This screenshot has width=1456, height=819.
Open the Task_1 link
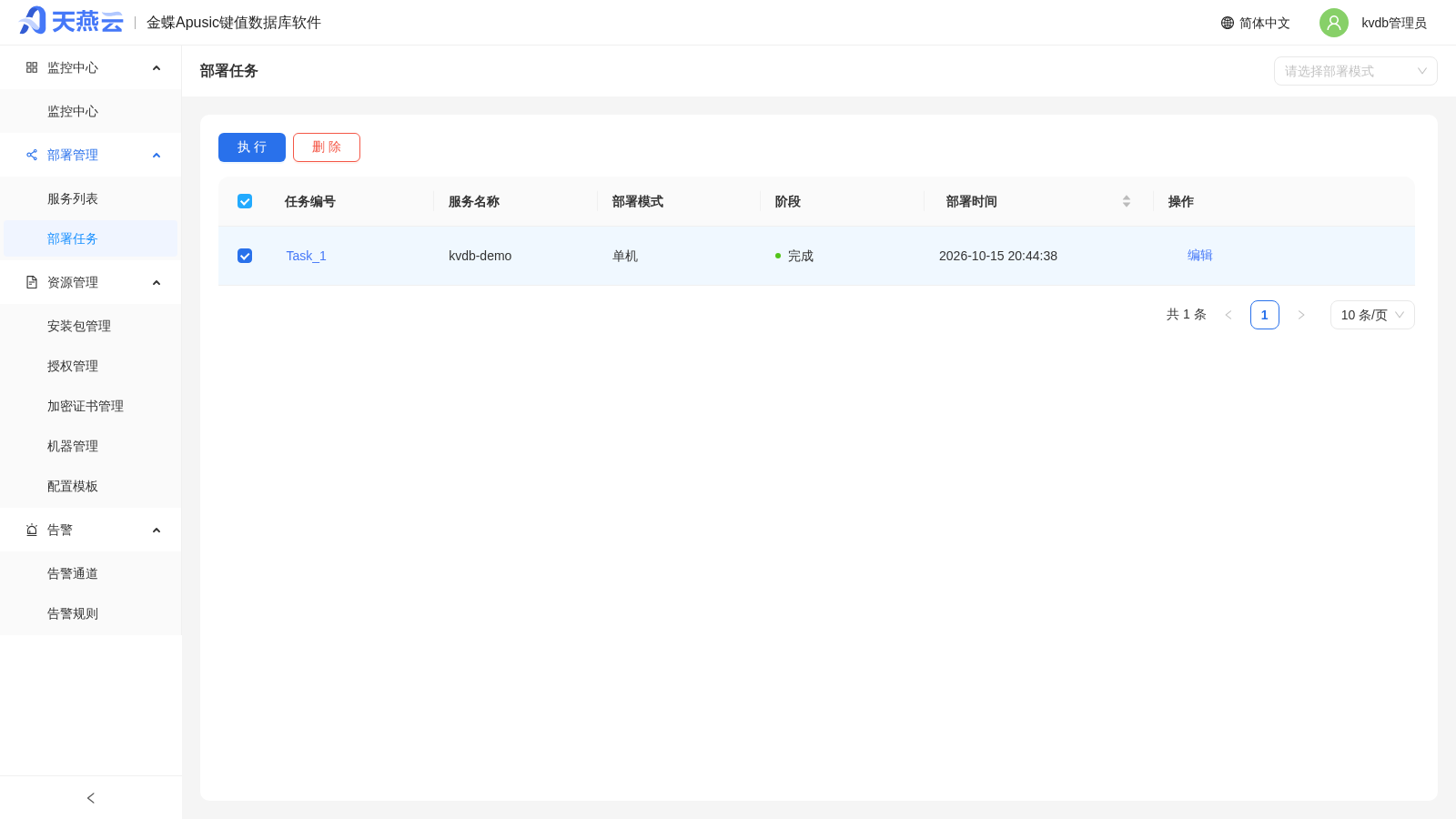[x=306, y=256]
